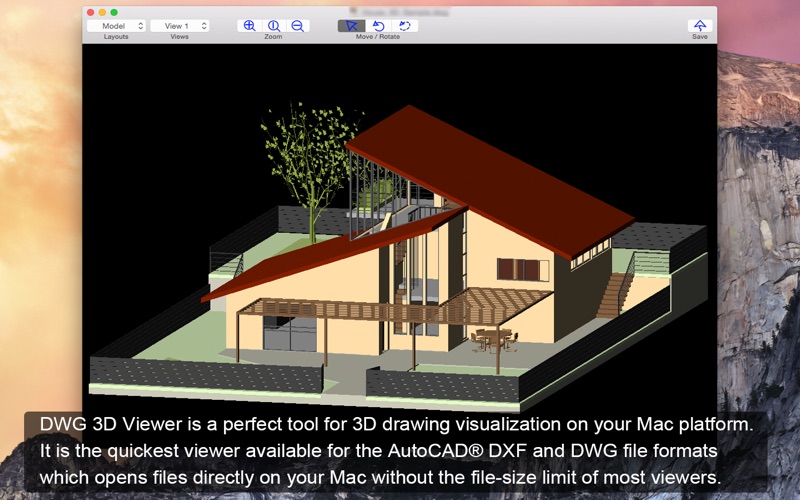Click the Zoom Out magnifier icon
The width and height of the screenshot is (800, 500).
point(298,26)
